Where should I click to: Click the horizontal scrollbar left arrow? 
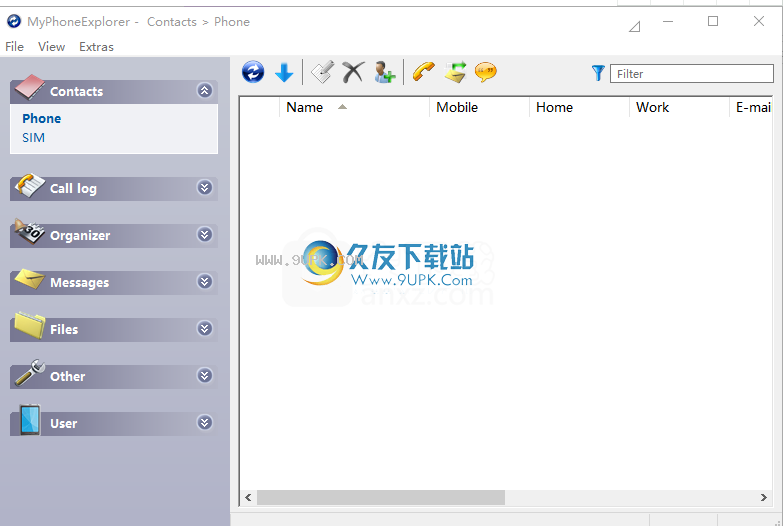pos(248,498)
